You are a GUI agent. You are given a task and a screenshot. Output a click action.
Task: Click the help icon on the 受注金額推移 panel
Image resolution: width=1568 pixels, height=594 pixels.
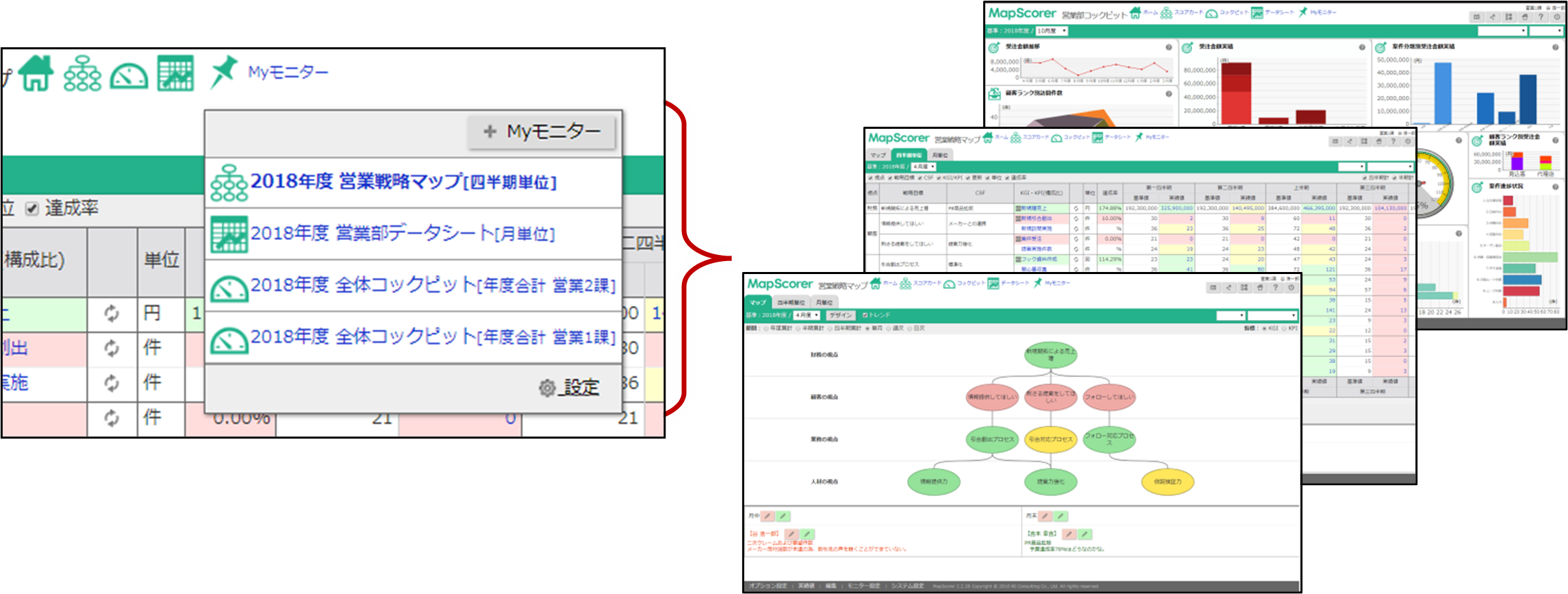(x=1169, y=47)
